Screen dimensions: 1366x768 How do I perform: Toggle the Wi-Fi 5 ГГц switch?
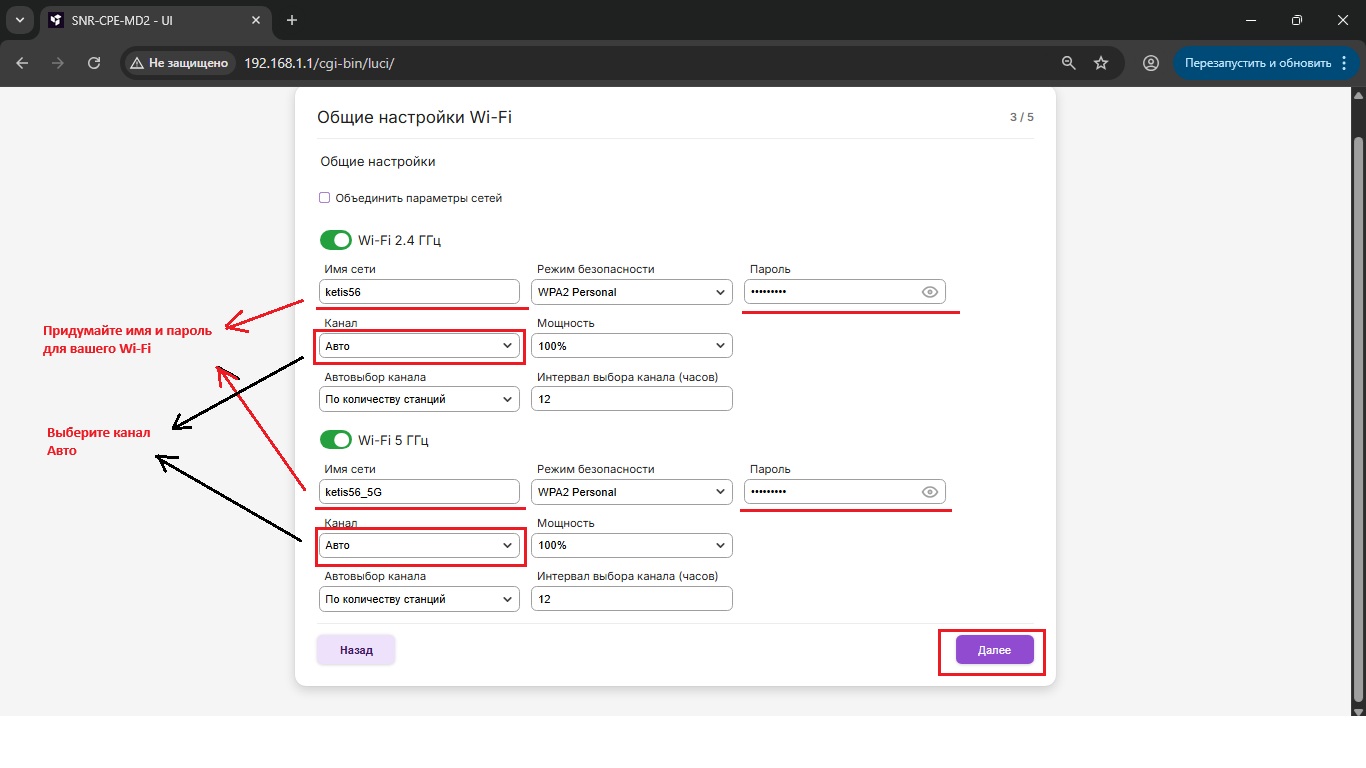click(x=336, y=440)
